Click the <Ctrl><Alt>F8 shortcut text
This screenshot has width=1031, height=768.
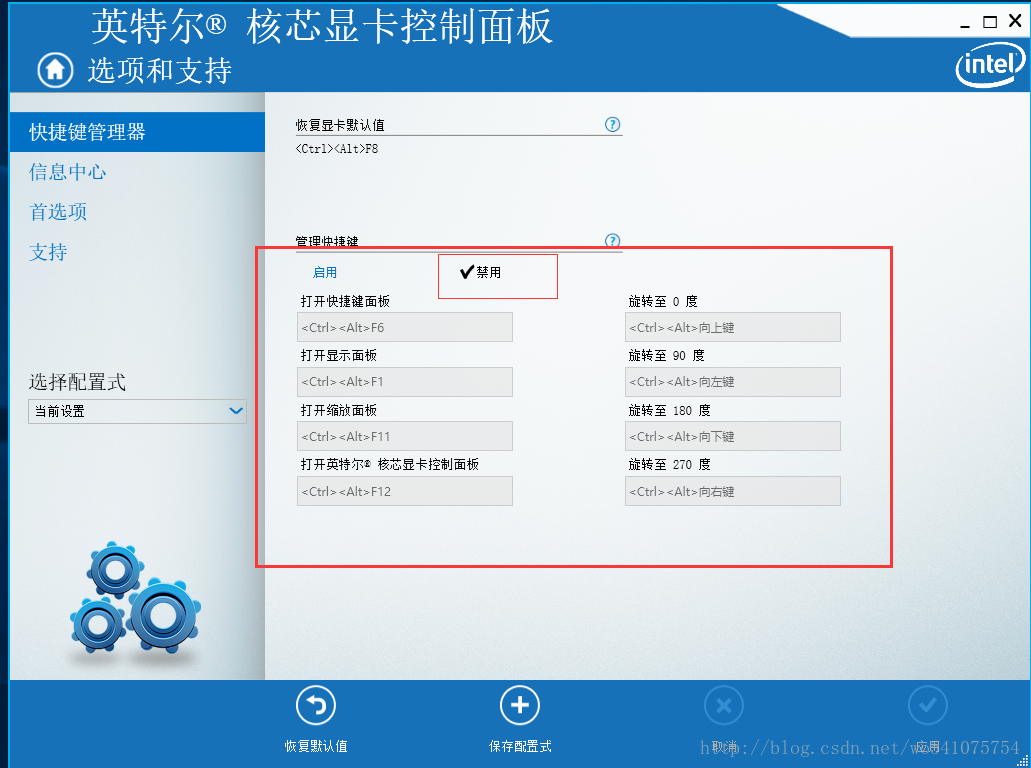337,149
